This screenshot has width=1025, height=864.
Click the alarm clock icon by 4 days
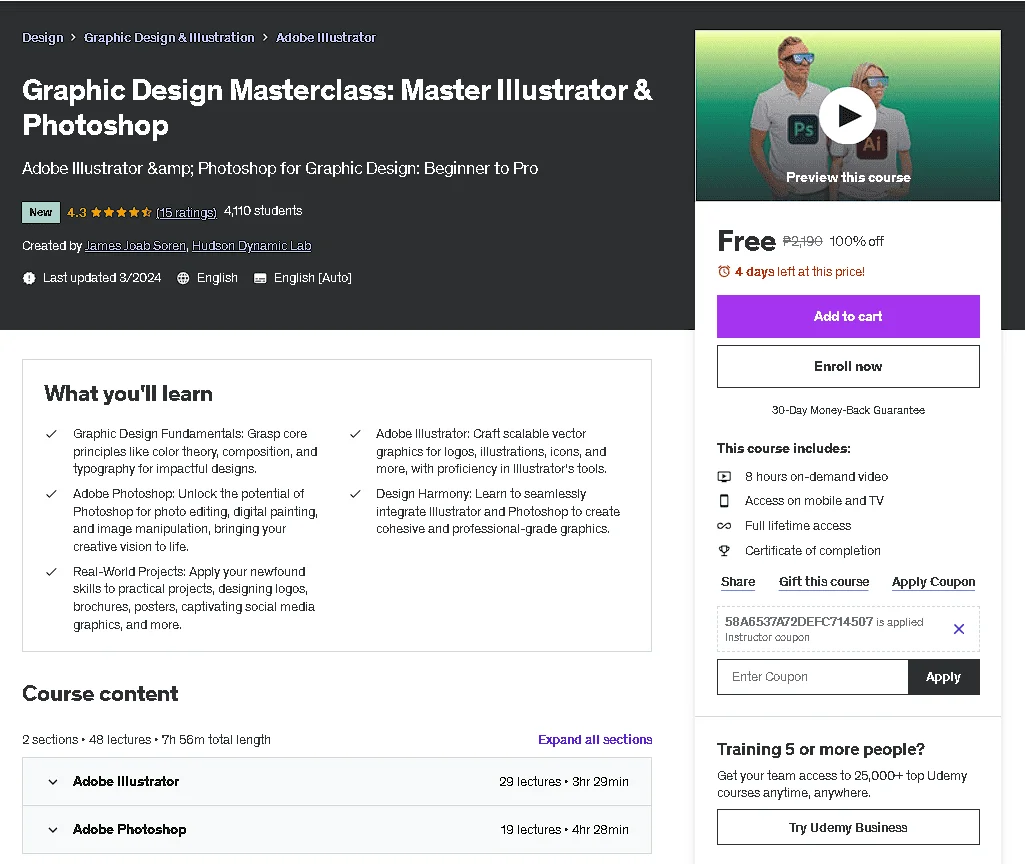click(724, 271)
